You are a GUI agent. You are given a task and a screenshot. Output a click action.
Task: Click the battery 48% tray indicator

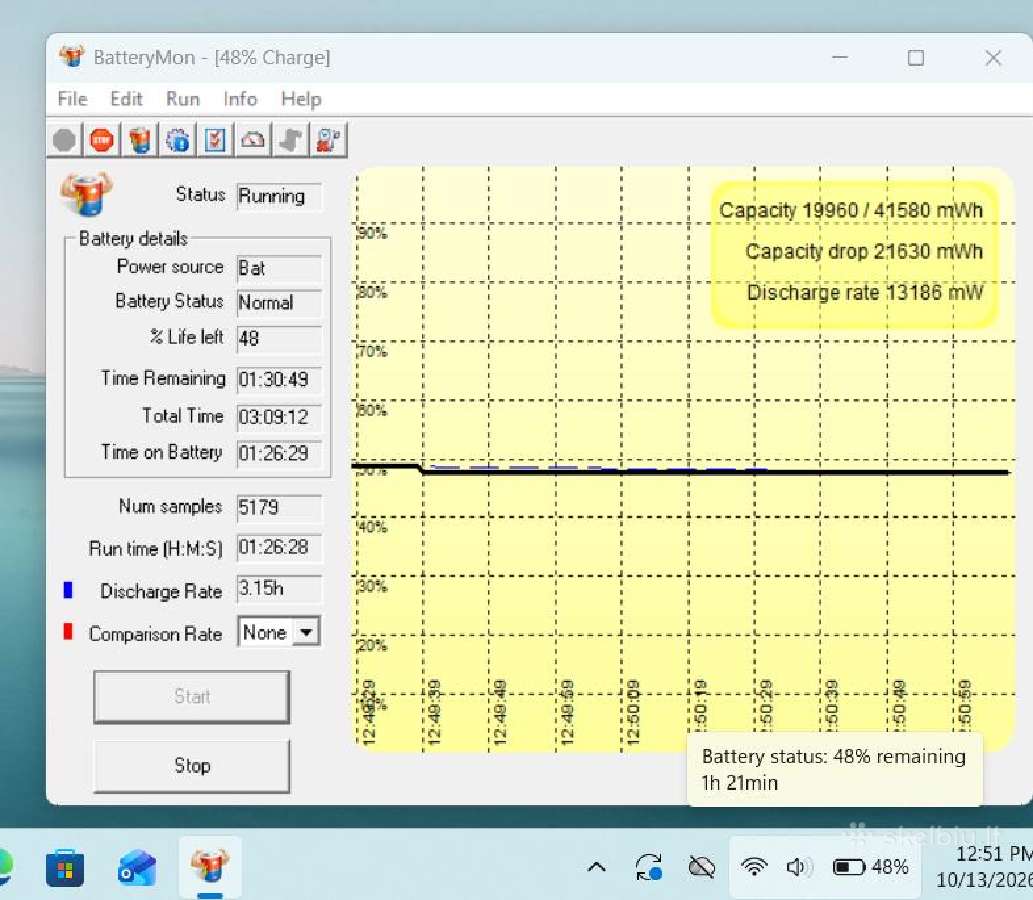[x=871, y=867]
